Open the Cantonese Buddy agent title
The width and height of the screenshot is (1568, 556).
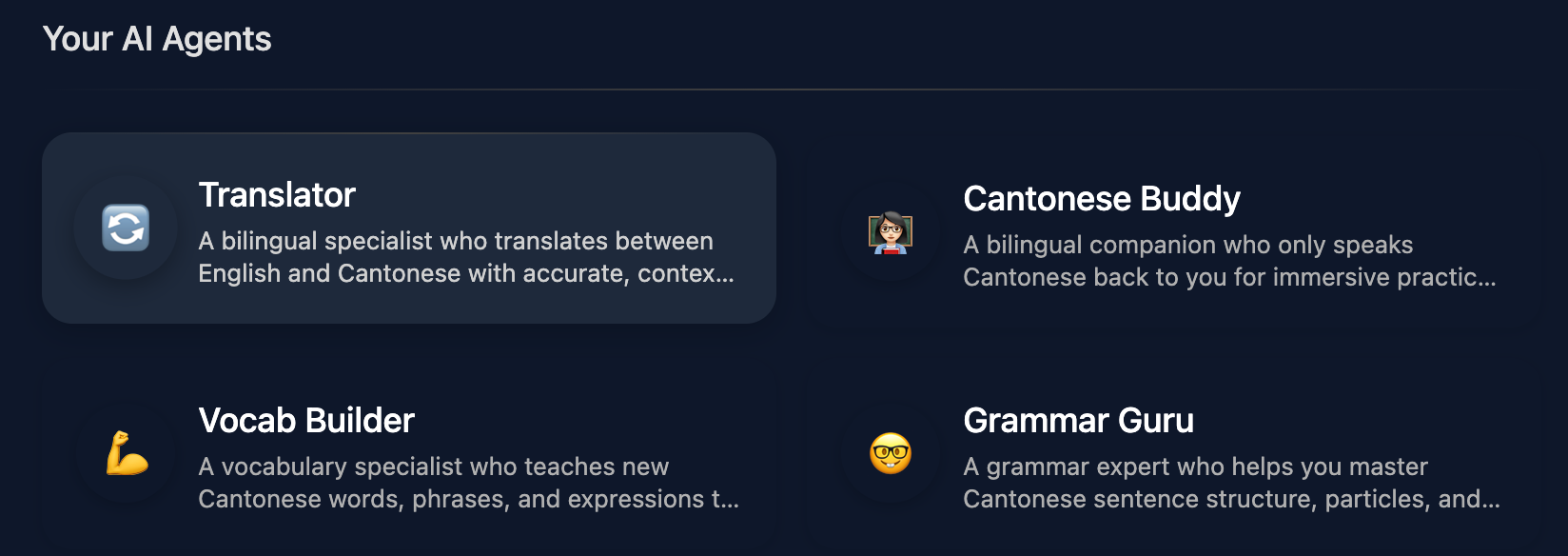click(x=1102, y=199)
